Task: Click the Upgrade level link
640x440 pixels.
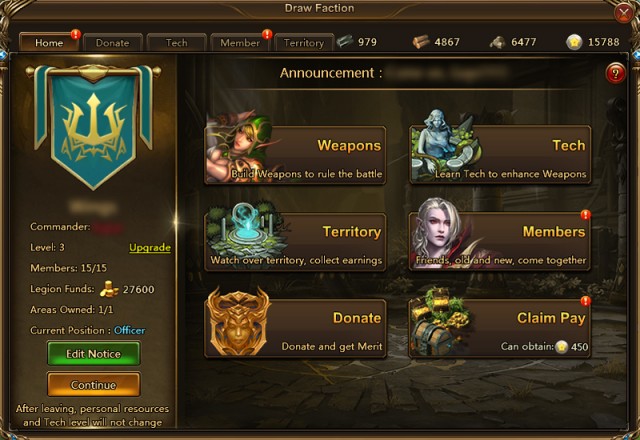Action: 150,247
